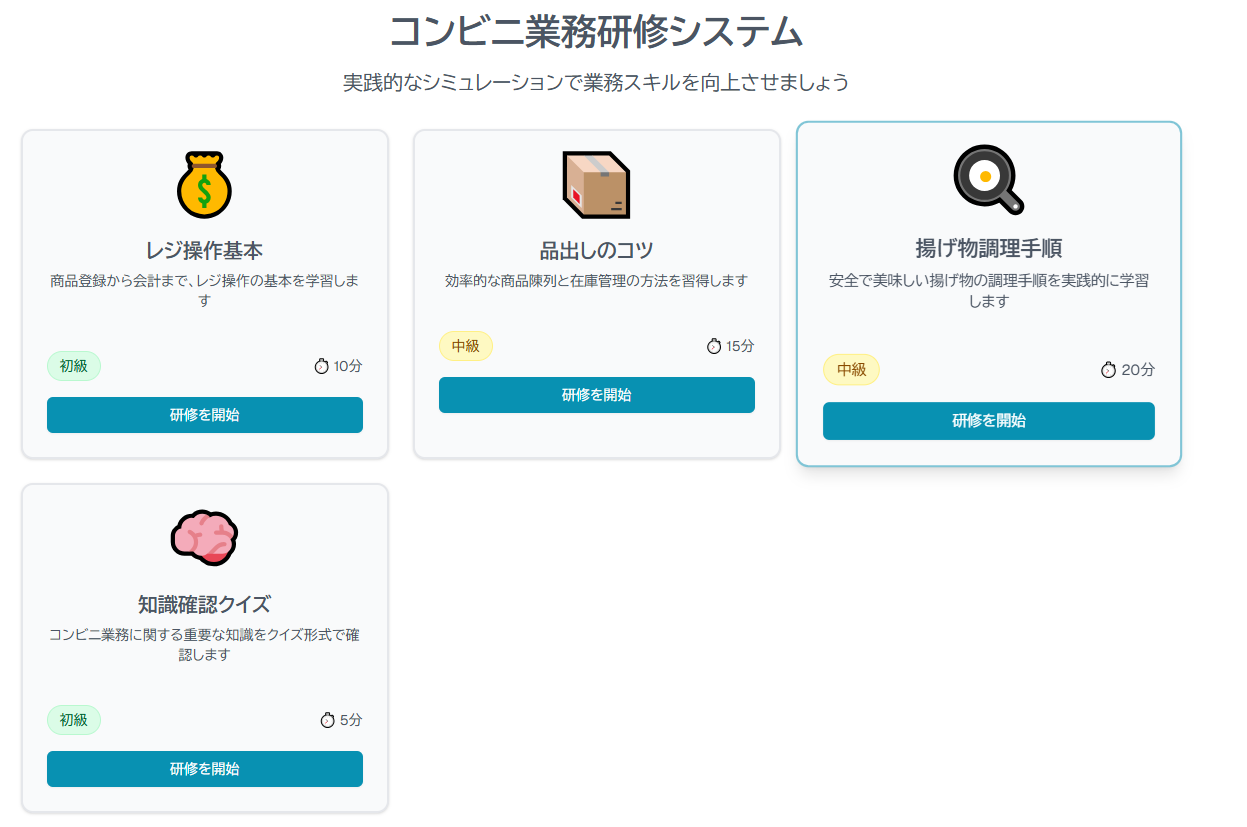Click the 中級 badge on 品出しのコツ
The image size is (1247, 827).
click(466, 346)
